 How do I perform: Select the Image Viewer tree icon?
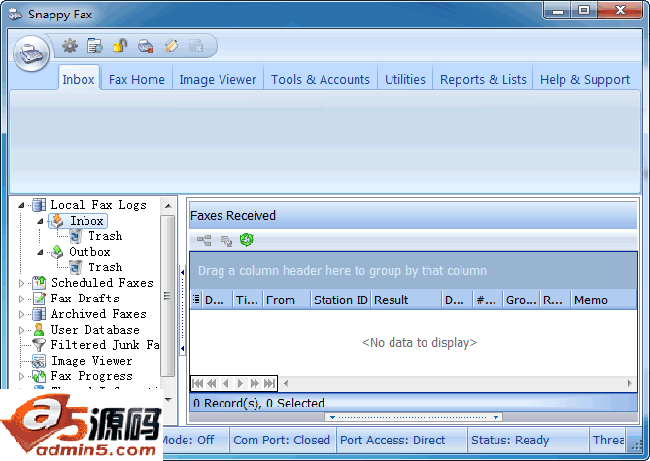click(39, 361)
